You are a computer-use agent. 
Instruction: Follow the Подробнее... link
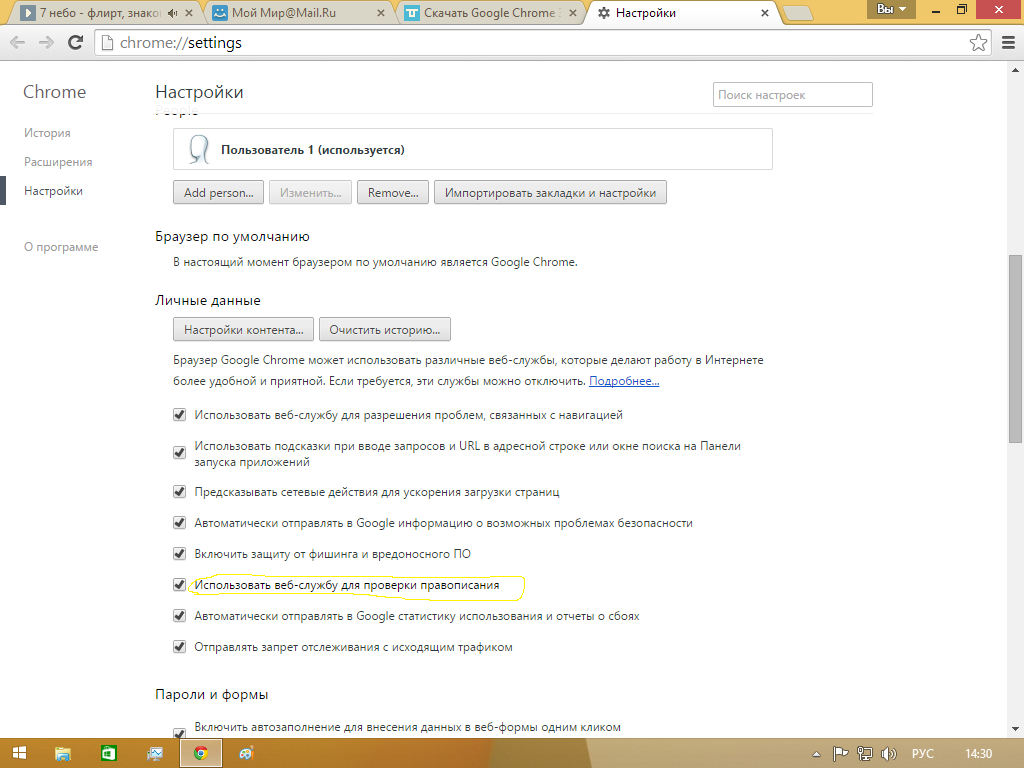click(624, 381)
